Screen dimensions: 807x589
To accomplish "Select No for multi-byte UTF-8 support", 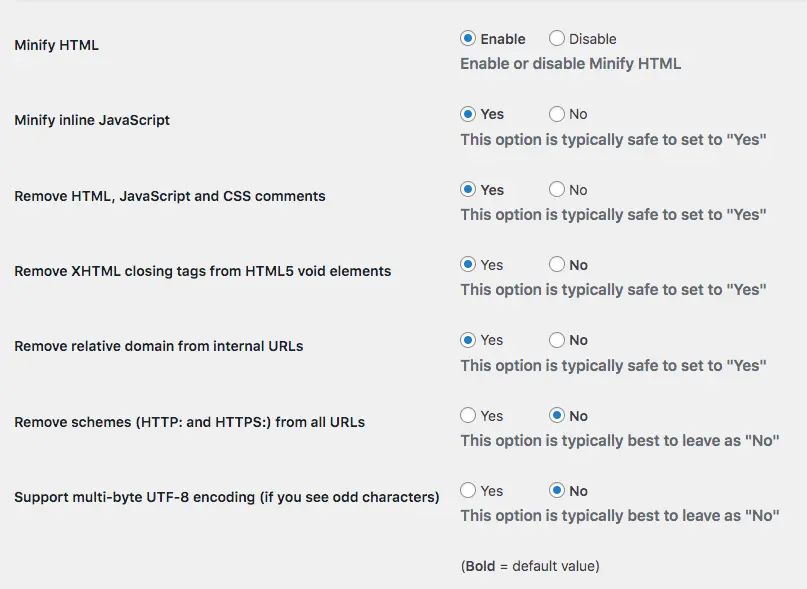I will point(557,491).
